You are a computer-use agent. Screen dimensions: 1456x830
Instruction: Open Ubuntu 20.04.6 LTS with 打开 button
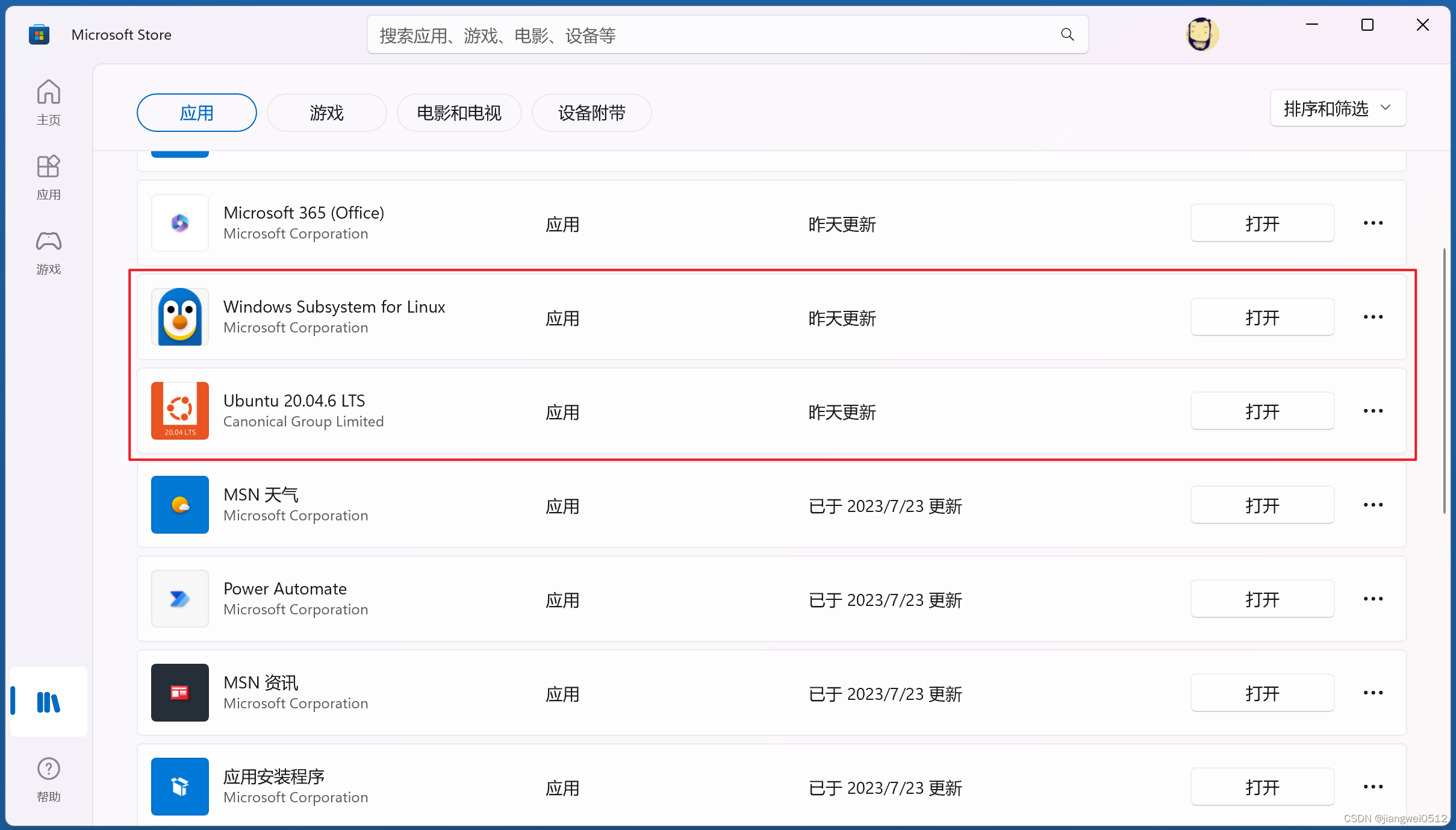click(1262, 411)
